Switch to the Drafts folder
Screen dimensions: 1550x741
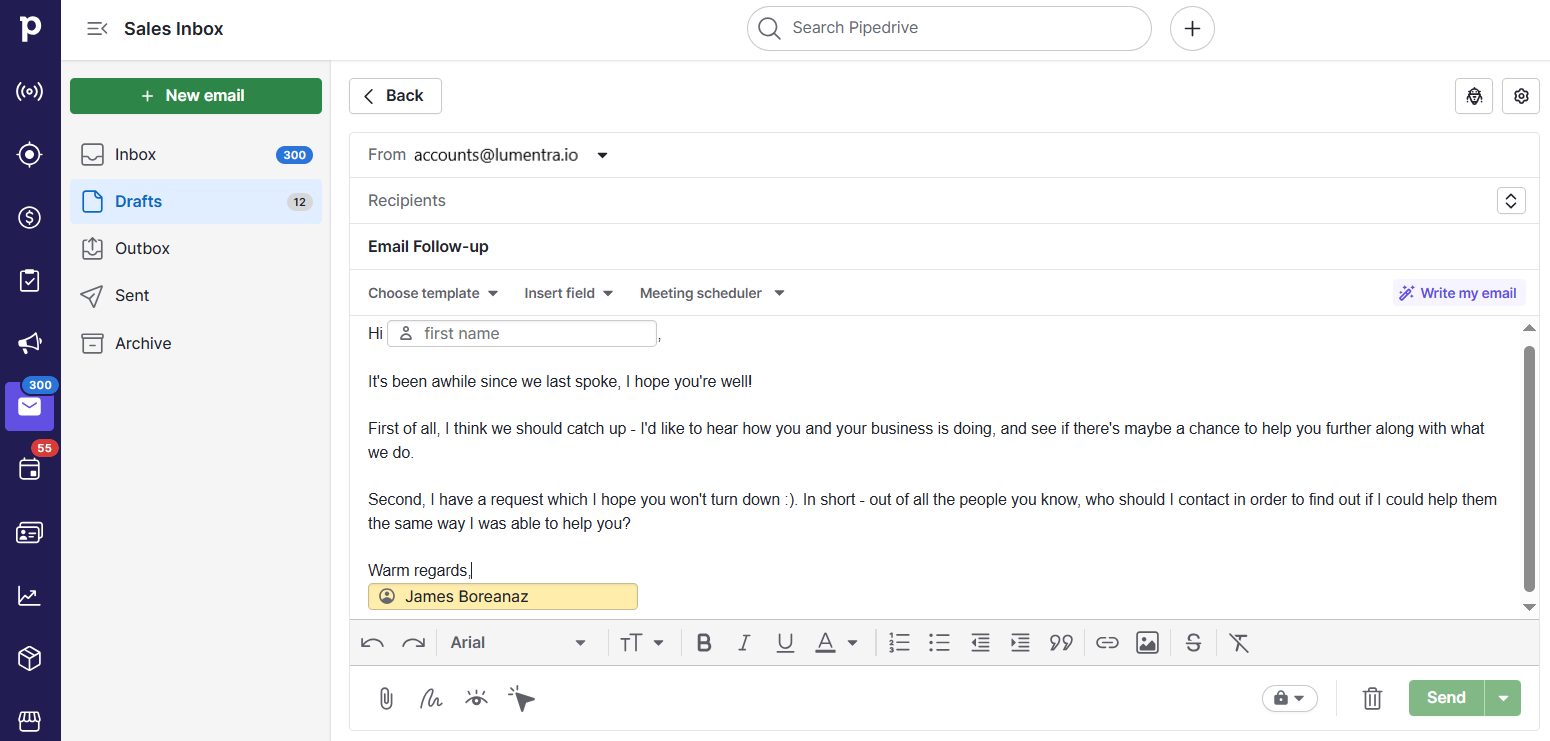[x=140, y=201]
